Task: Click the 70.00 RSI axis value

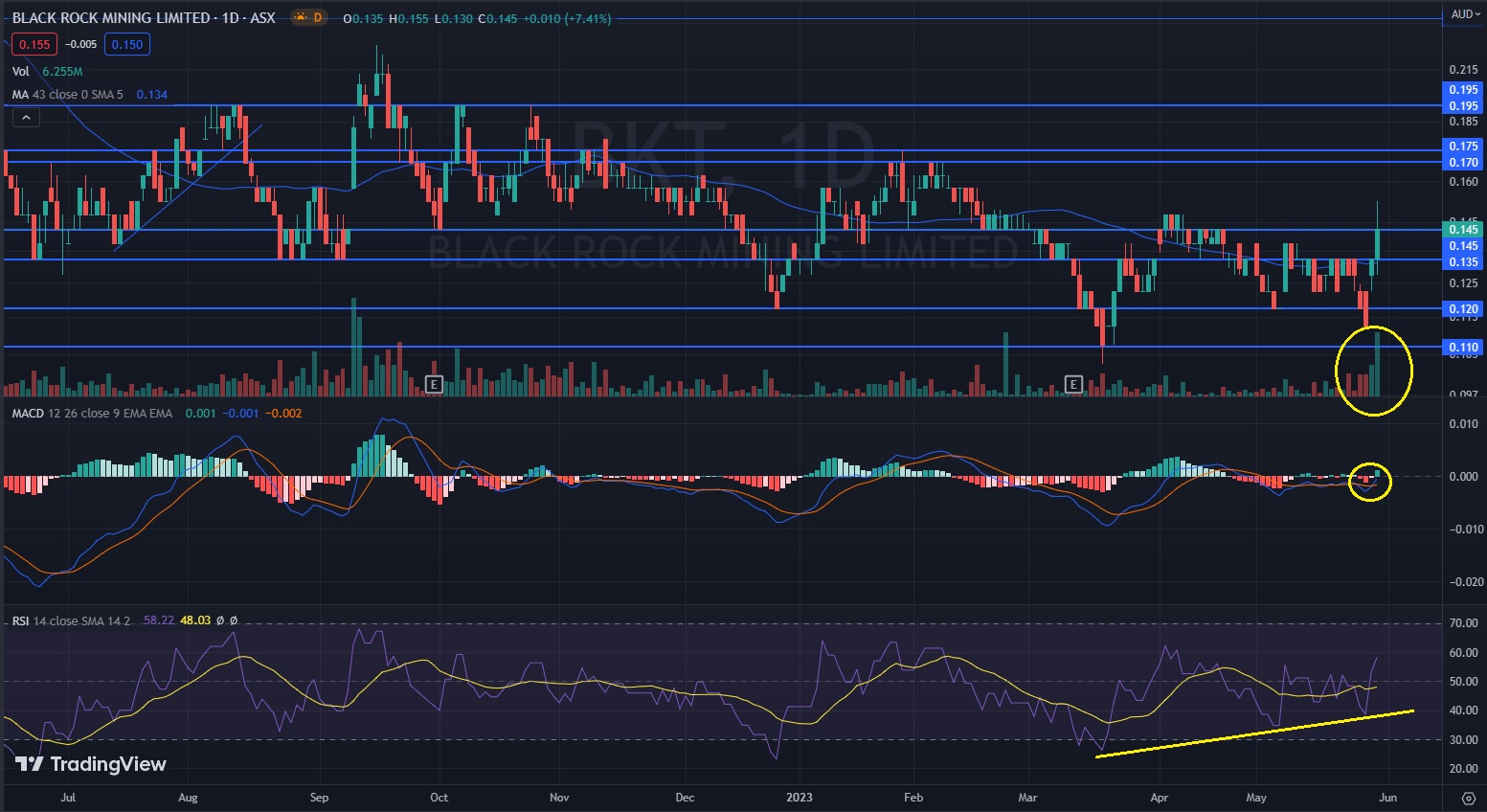Action: (x=1464, y=623)
